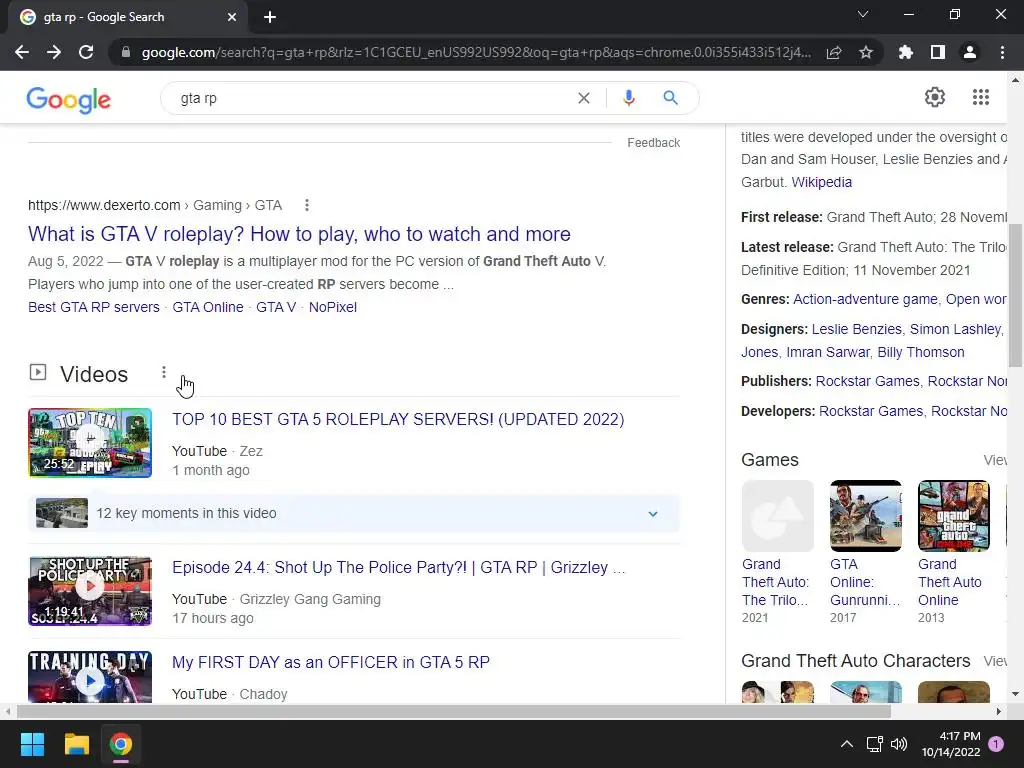Open volume control tray icon

[899, 744]
